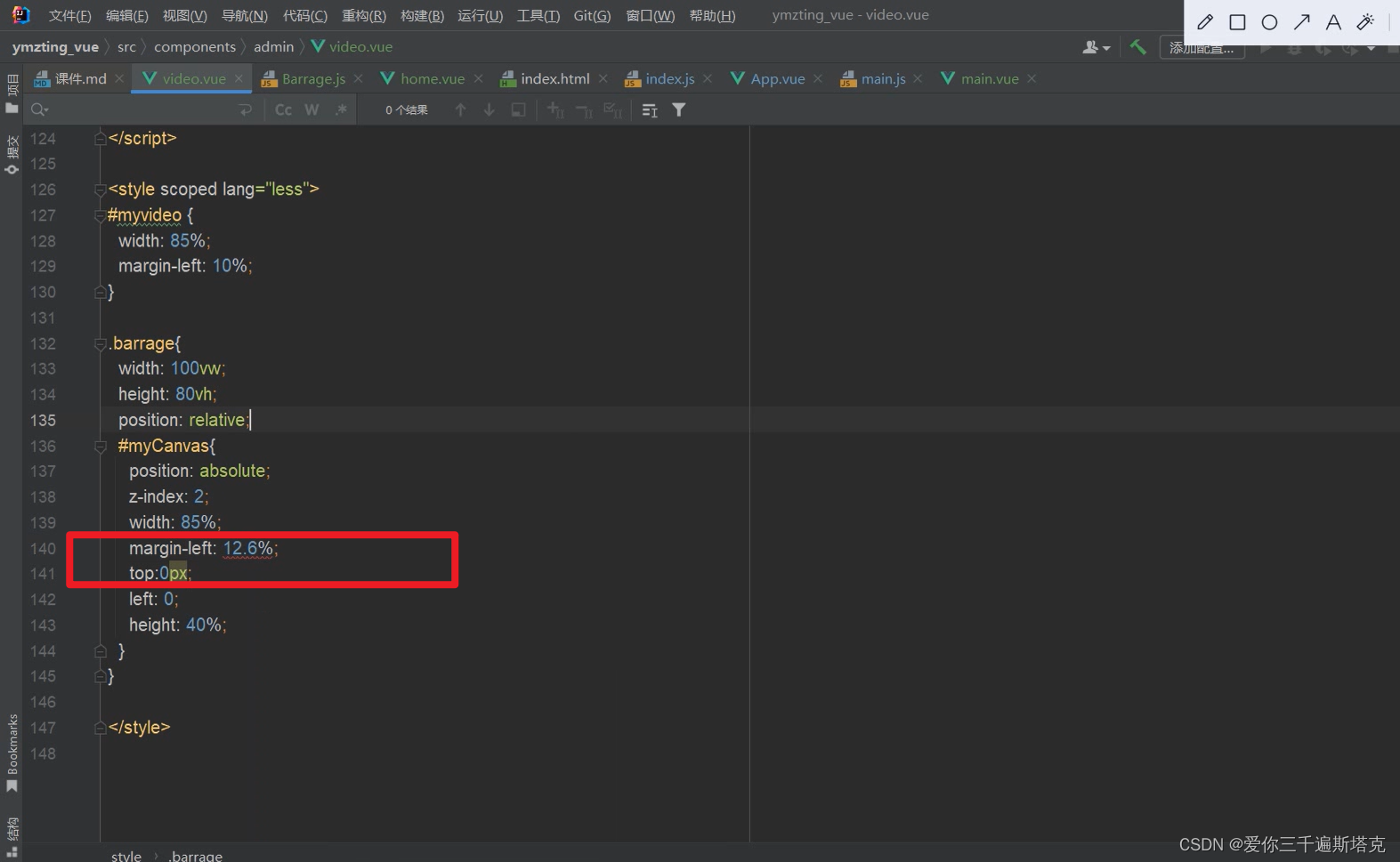Collapse the #myvideo block fold at line 127
The image size is (1400, 862).
click(101, 215)
